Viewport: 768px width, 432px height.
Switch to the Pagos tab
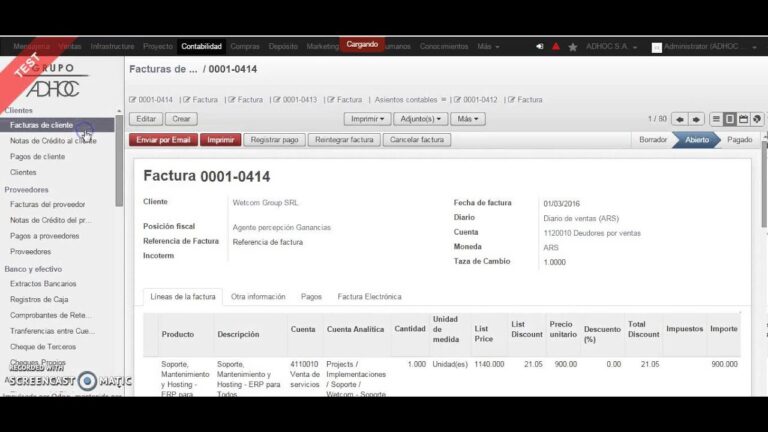pyautogui.click(x=311, y=297)
